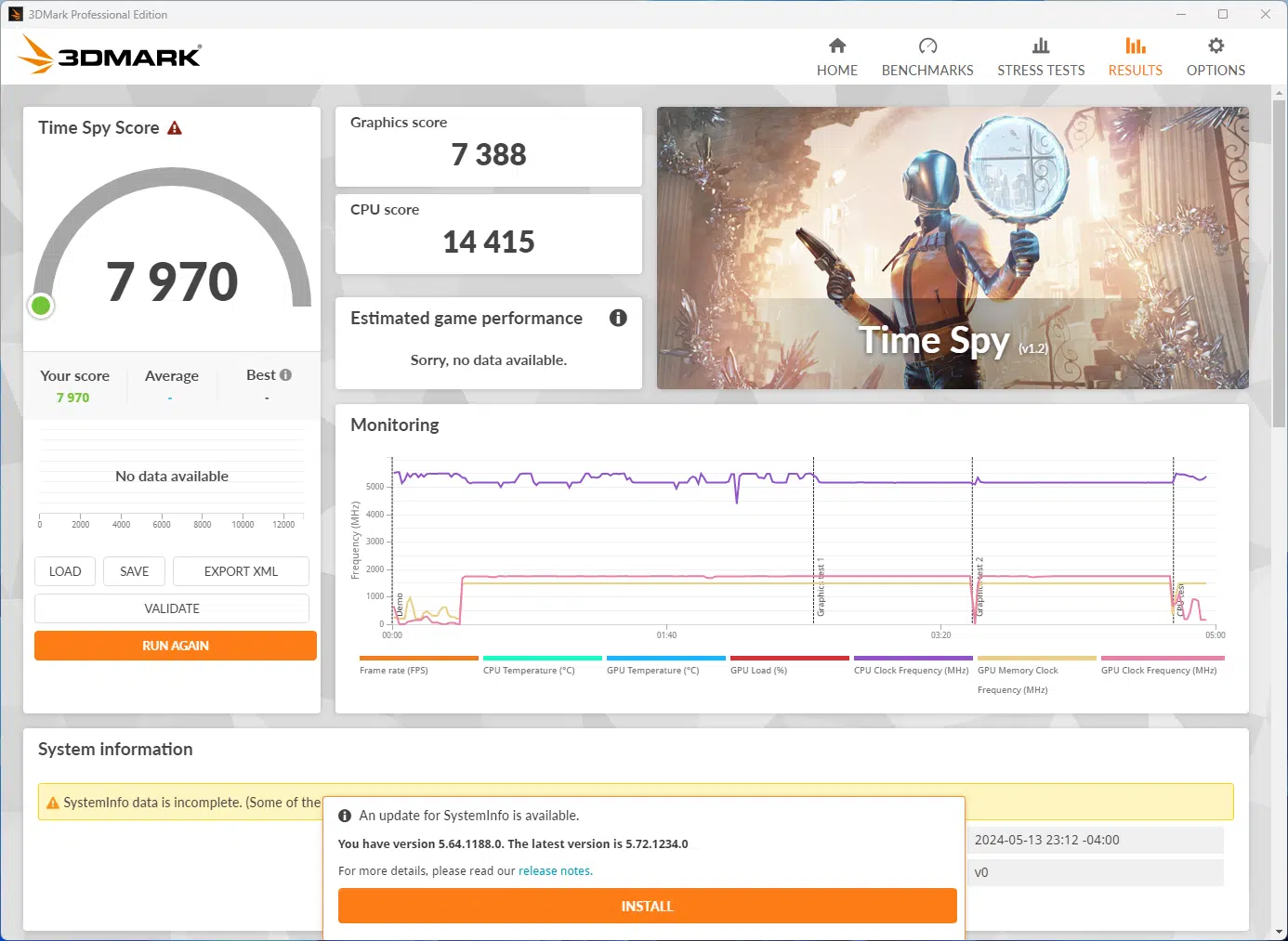Open the Home icon in navigation
The image size is (1288, 941).
[836, 46]
